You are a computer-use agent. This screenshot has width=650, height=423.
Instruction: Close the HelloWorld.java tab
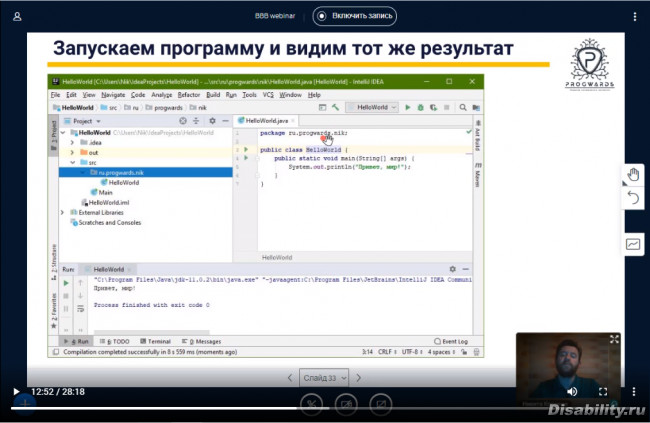(x=293, y=121)
